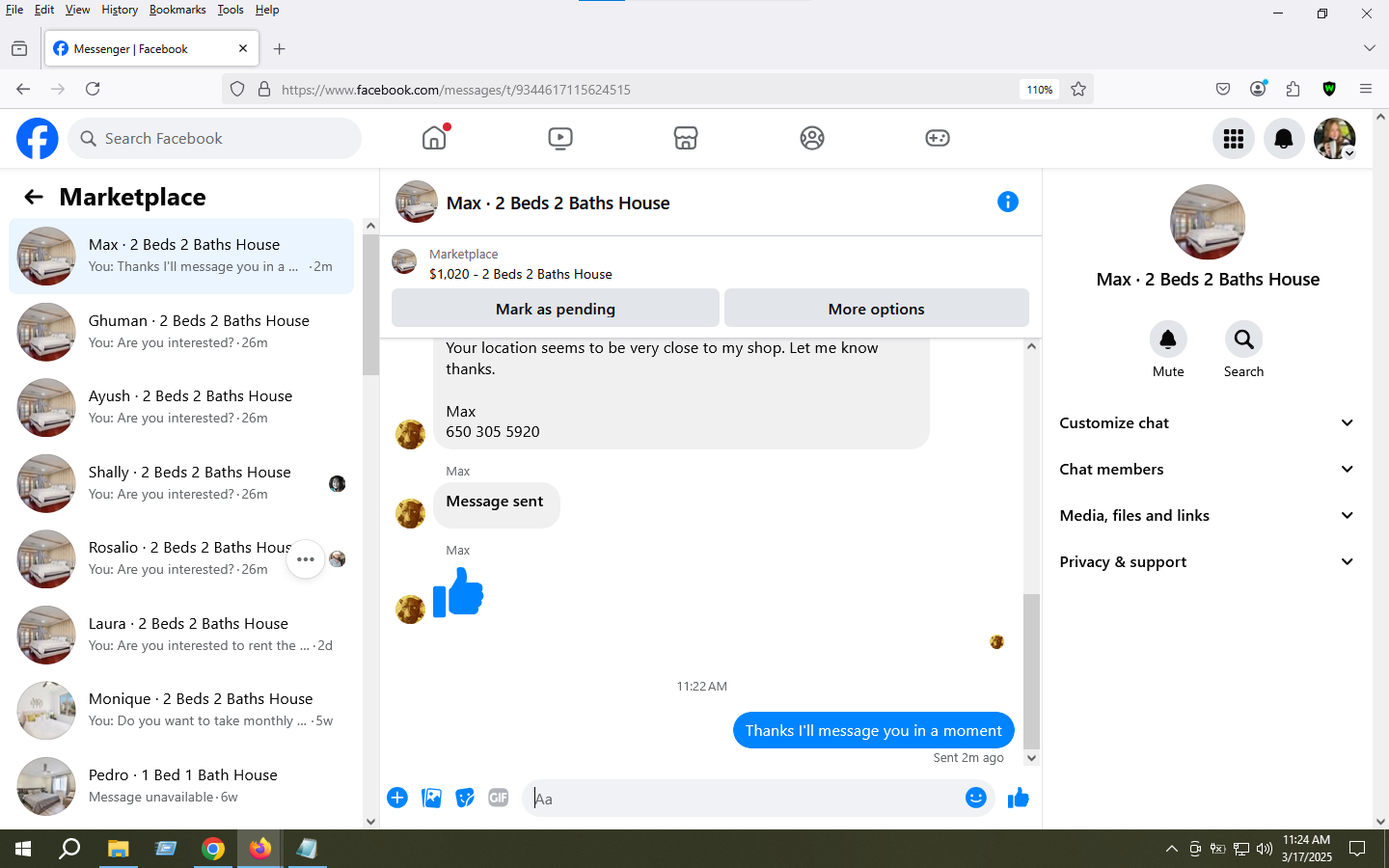
Task: Open Laura 2 Beds 2 Baths conversation
Action: pyautogui.click(x=181, y=635)
